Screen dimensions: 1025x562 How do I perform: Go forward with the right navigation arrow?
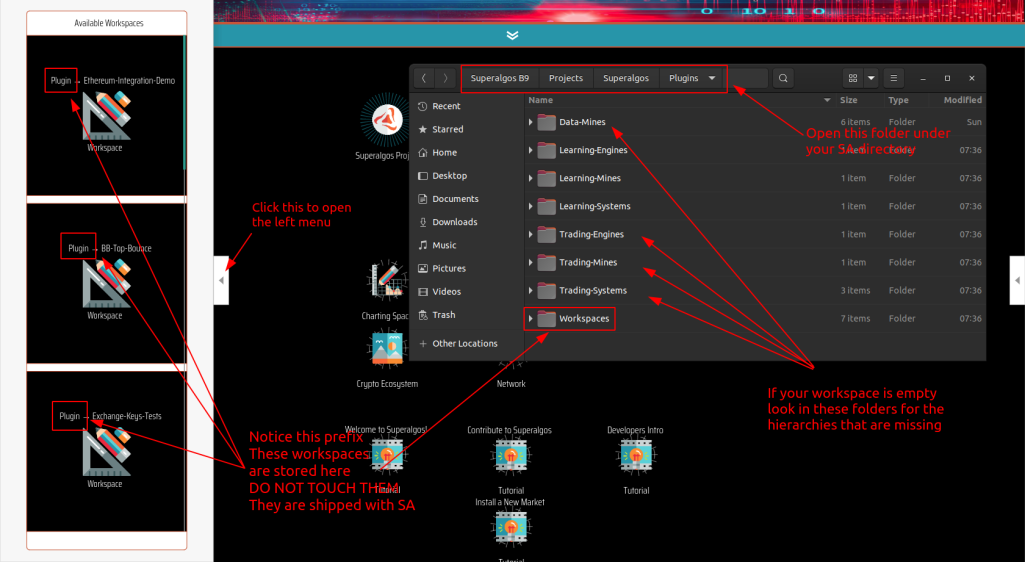click(x=446, y=78)
